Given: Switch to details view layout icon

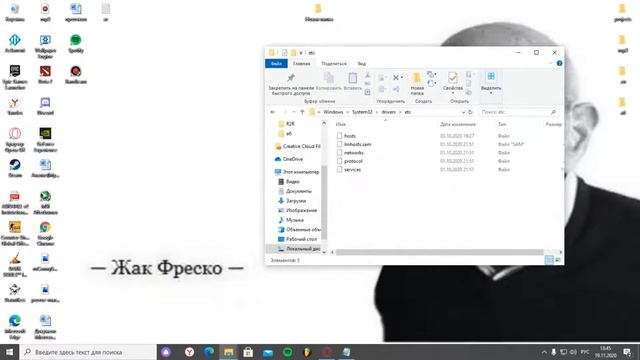Looking at the screenshot, I should (549, 260).
